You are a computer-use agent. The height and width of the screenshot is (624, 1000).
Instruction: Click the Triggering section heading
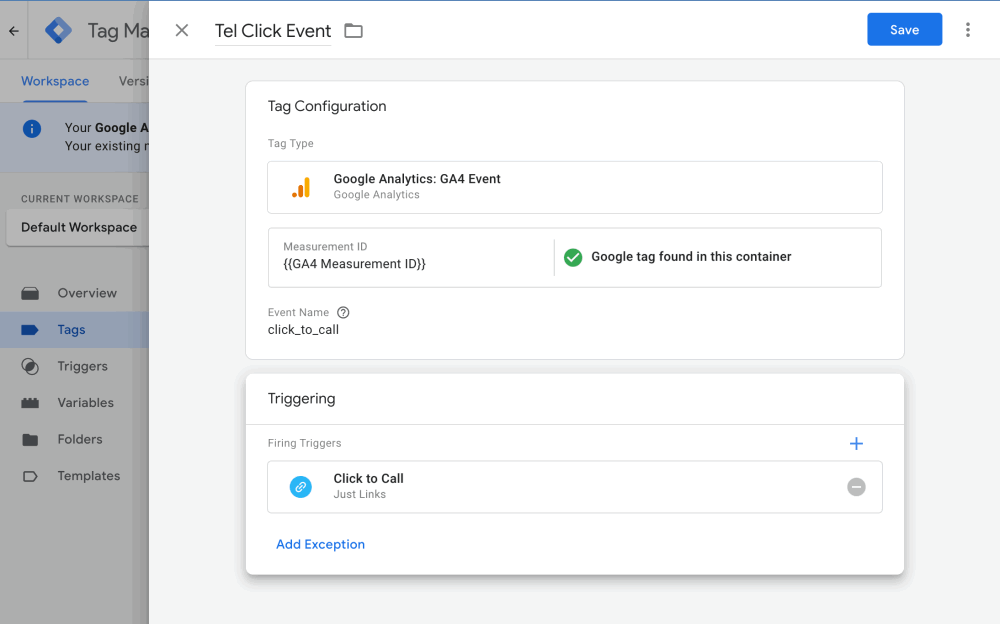[301, 399]
